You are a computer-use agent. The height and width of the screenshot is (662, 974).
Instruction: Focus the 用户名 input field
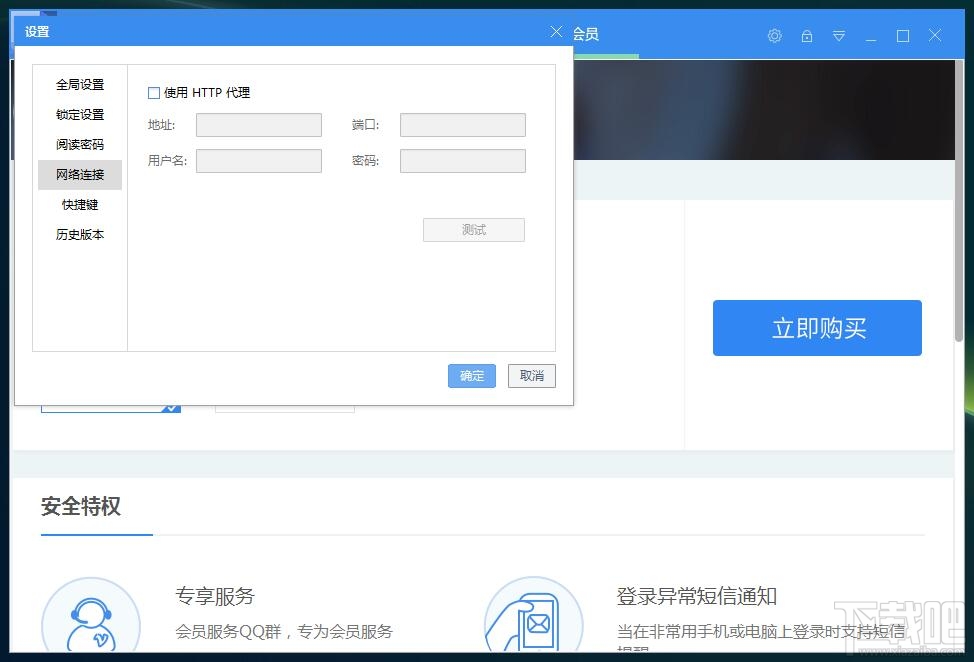pyautogui.click(x=259, y=161)
